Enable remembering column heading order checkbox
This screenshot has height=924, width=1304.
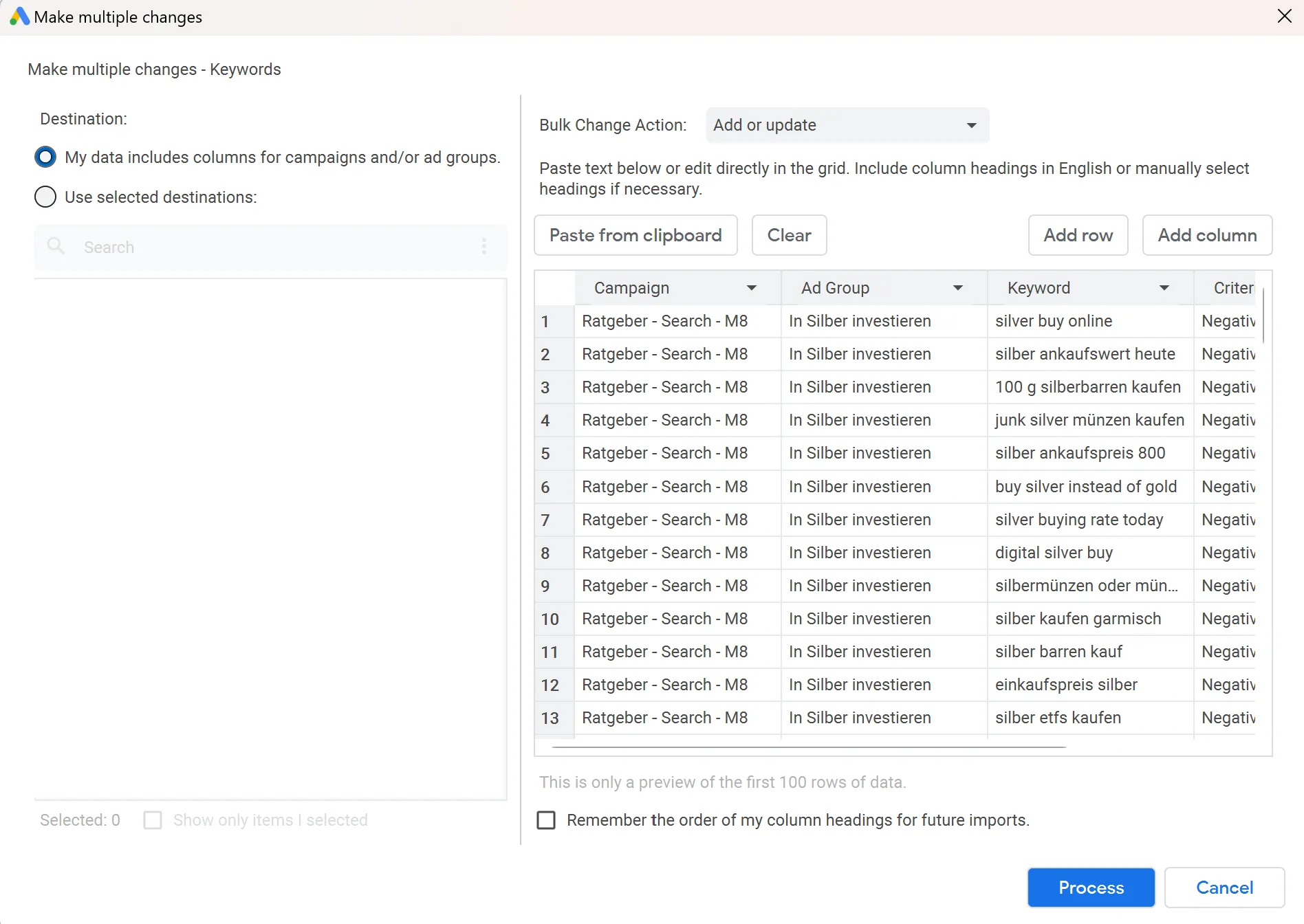pyautogui.click(x=546, y=820)
